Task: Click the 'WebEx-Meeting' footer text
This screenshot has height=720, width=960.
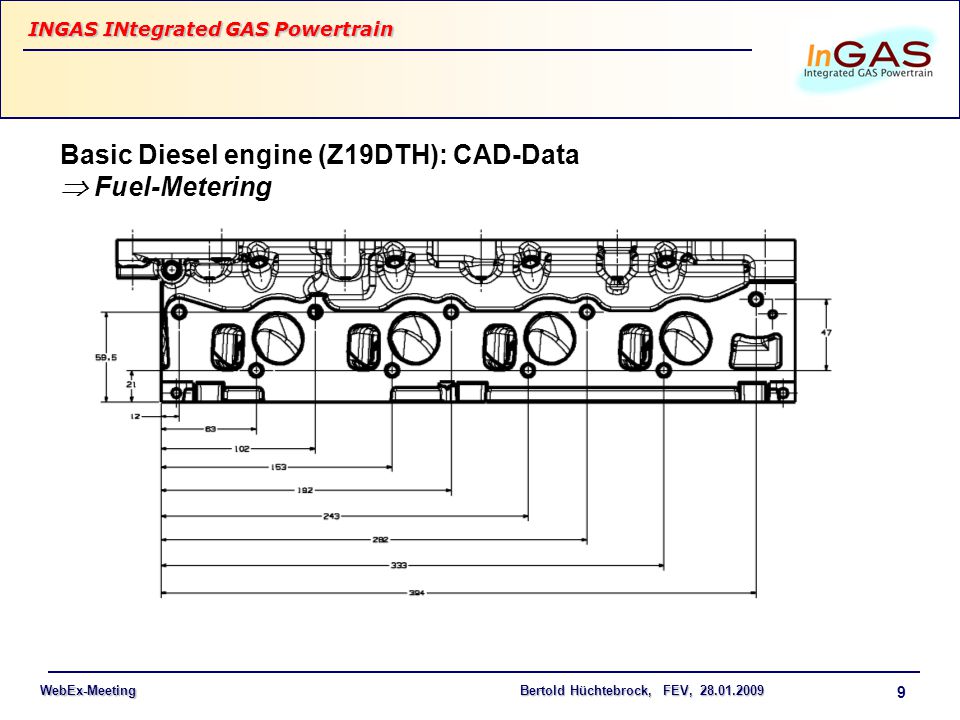Action: point(88,691)
